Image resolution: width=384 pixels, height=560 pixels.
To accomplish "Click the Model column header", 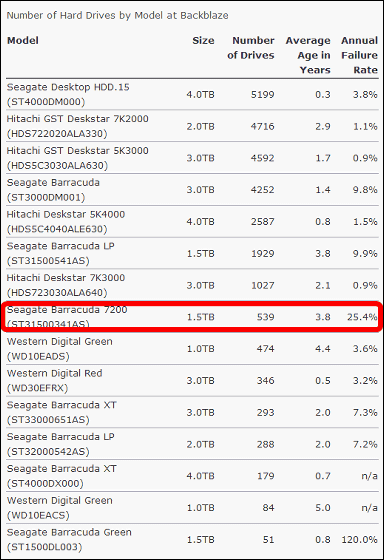I will [x=23, y=40].
